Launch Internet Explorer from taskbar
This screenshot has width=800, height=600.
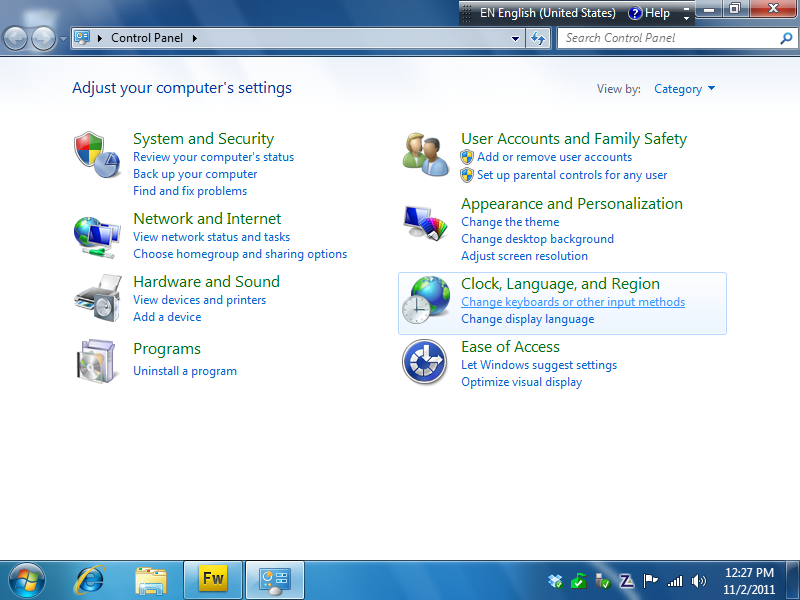(90, 580)
